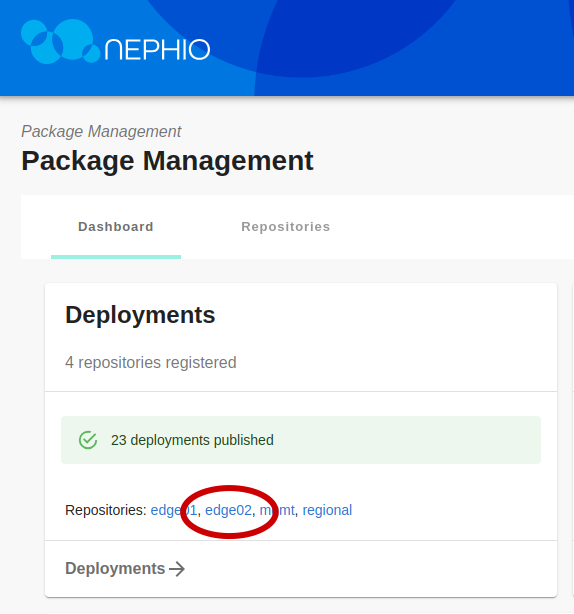This screenshot has width=574, height=614.
Task: Select the Dashboard tab
Action: [x=116, y=227]
